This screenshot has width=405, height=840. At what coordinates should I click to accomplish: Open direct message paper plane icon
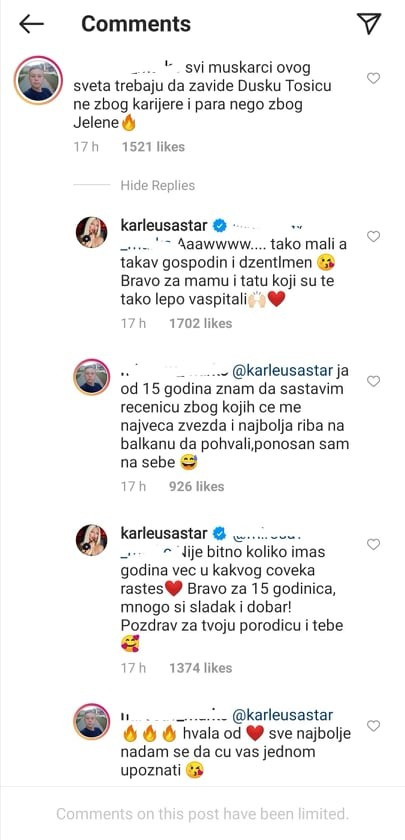[x=369, y=24]
